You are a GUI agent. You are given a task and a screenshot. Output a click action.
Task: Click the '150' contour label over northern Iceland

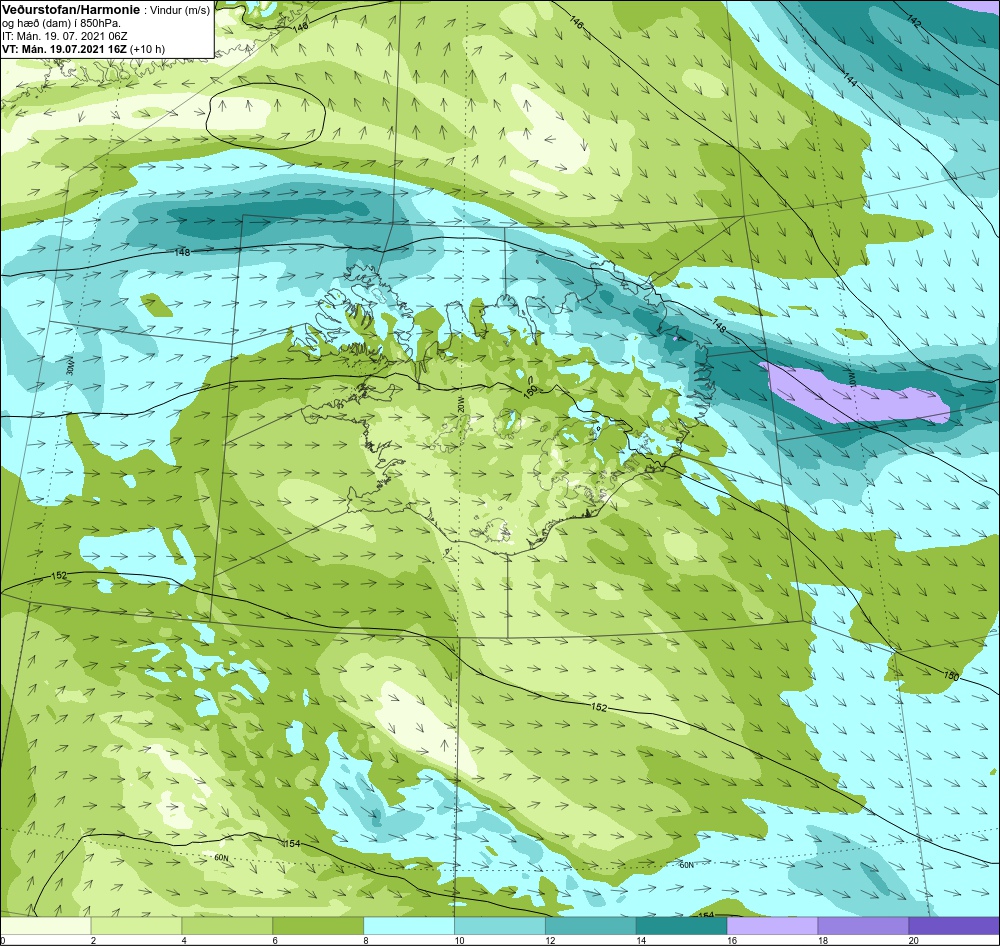(x=530, y=392)
